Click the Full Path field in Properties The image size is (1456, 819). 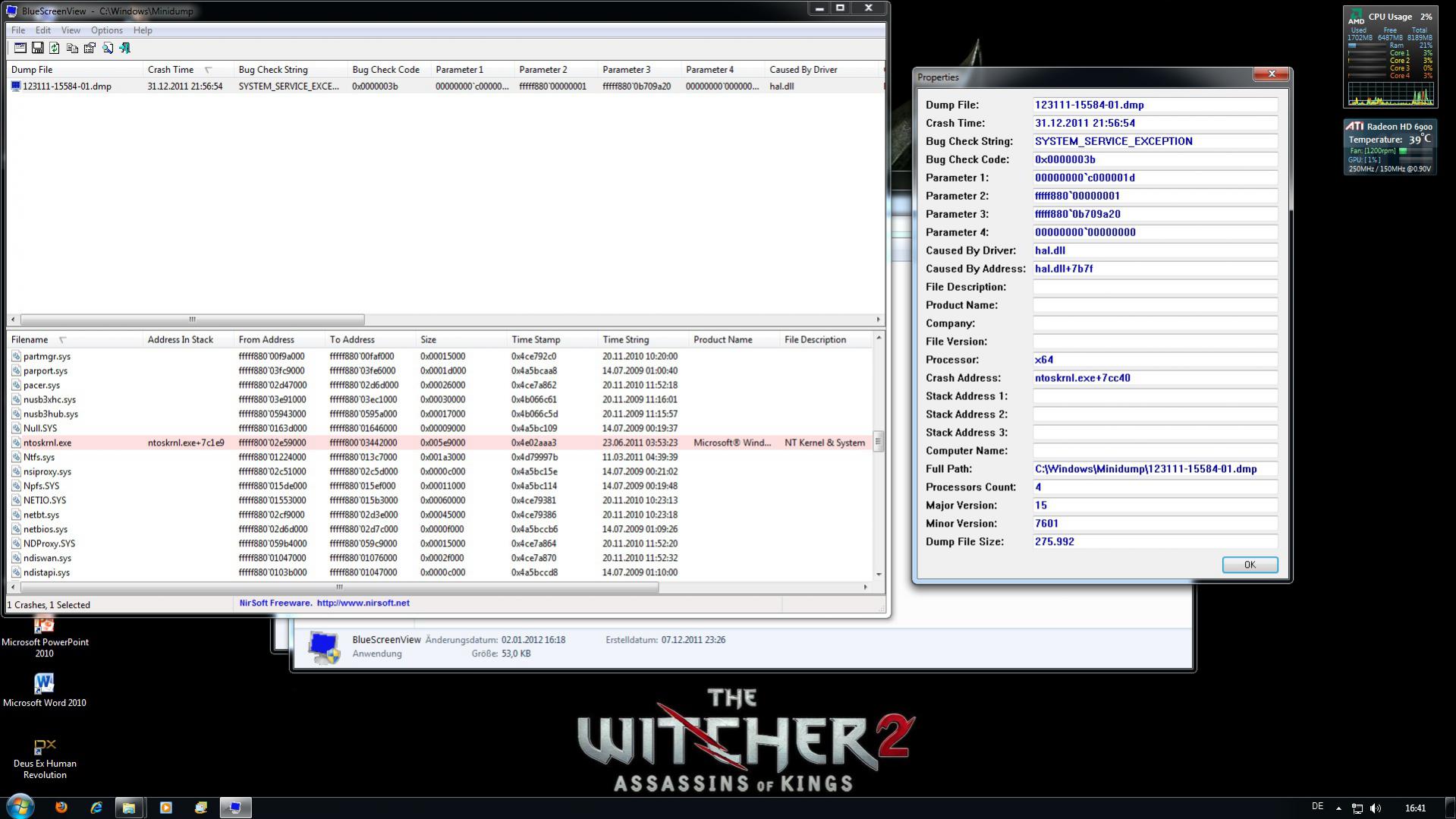tap(1155, 470)
